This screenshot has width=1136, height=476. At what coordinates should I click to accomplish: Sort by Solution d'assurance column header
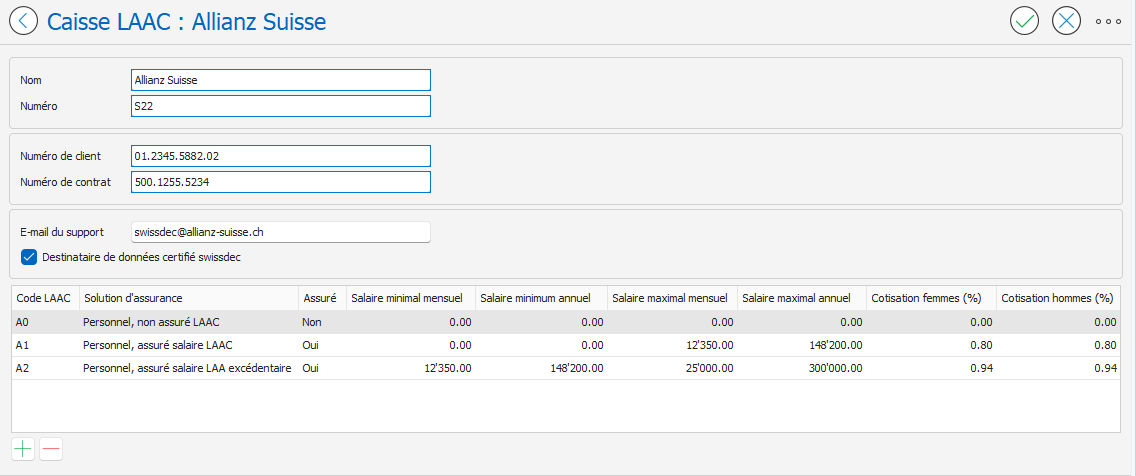pyautogui.click(x=188, y=298)
